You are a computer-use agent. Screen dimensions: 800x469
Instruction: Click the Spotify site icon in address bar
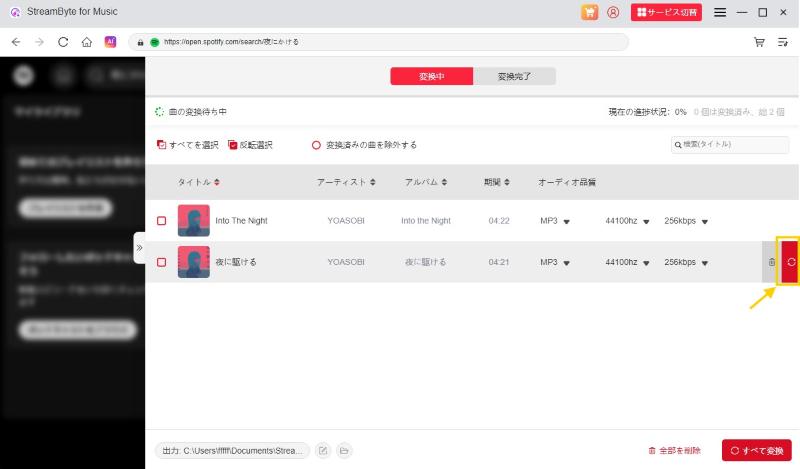(x=155, y=42)
